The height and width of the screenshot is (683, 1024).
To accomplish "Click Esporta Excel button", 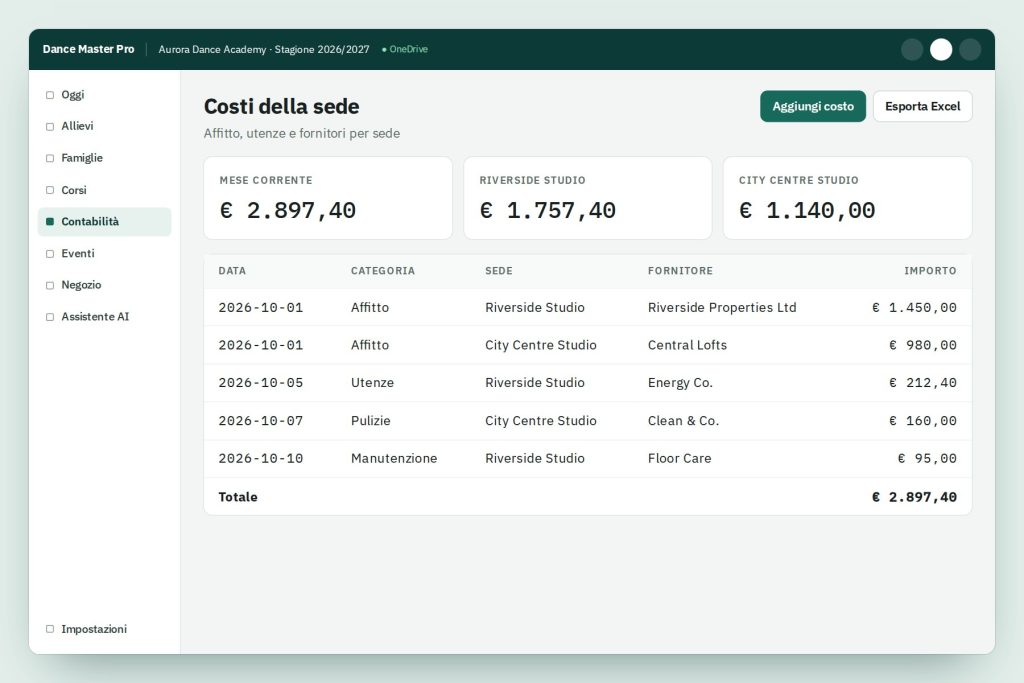I will pos(922,106).
